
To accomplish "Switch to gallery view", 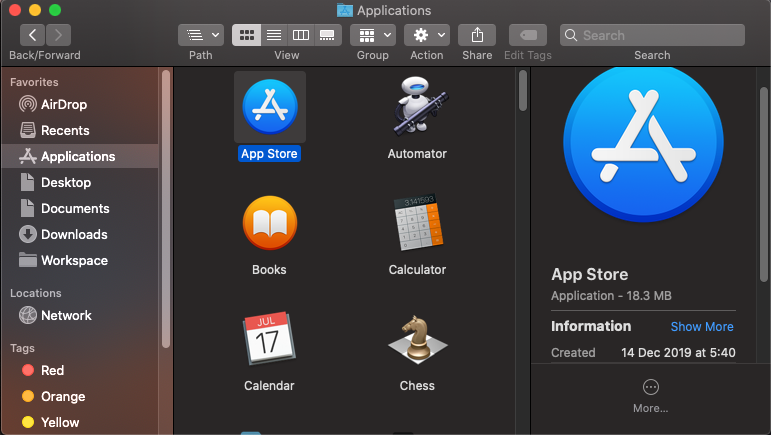I will click(327, 35).
